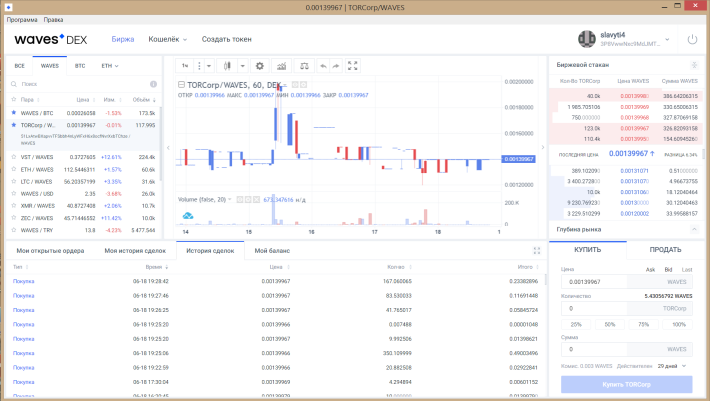Go to the Биржа page
The image size is (710, 401).
click(x=123, y=39)
